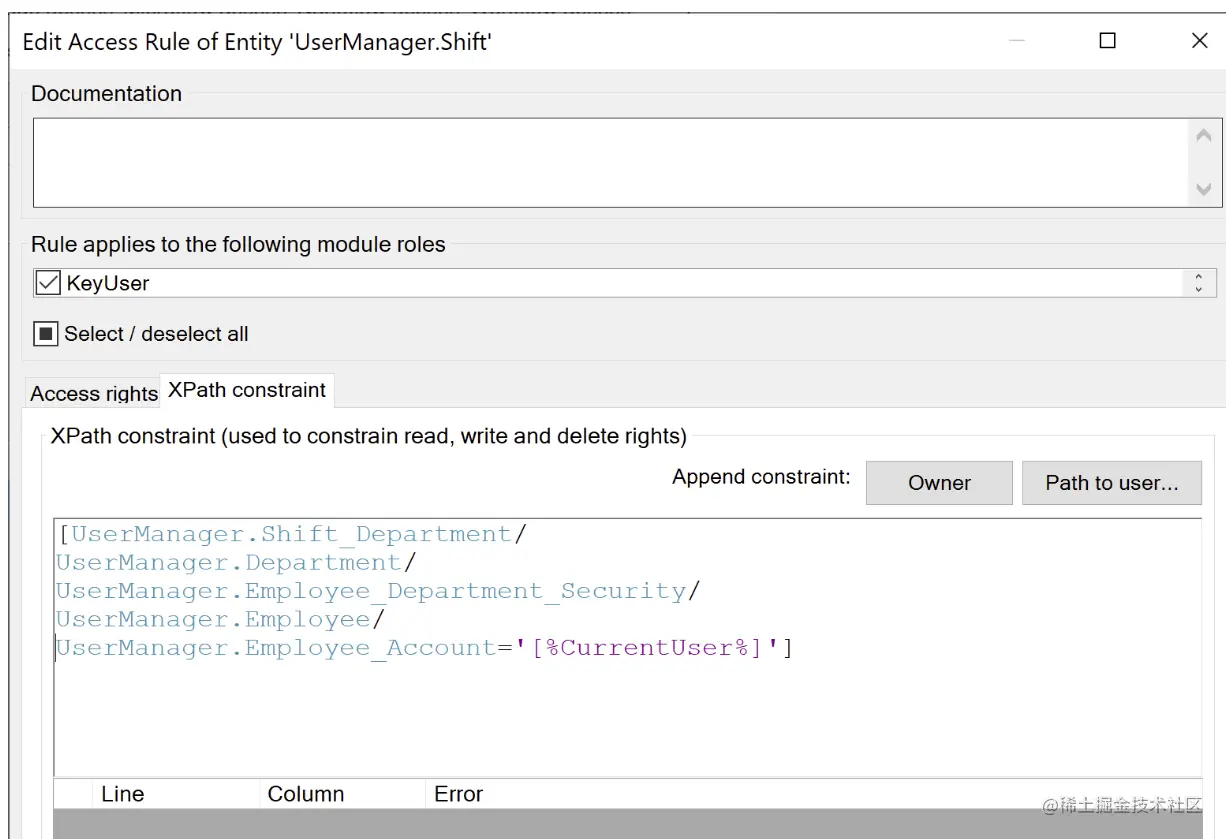Image resolution: width=1226 pixels, height=839 pixels.
Task: Toggle the KeyUser module role checkbox
Action: tap(47, 283)
